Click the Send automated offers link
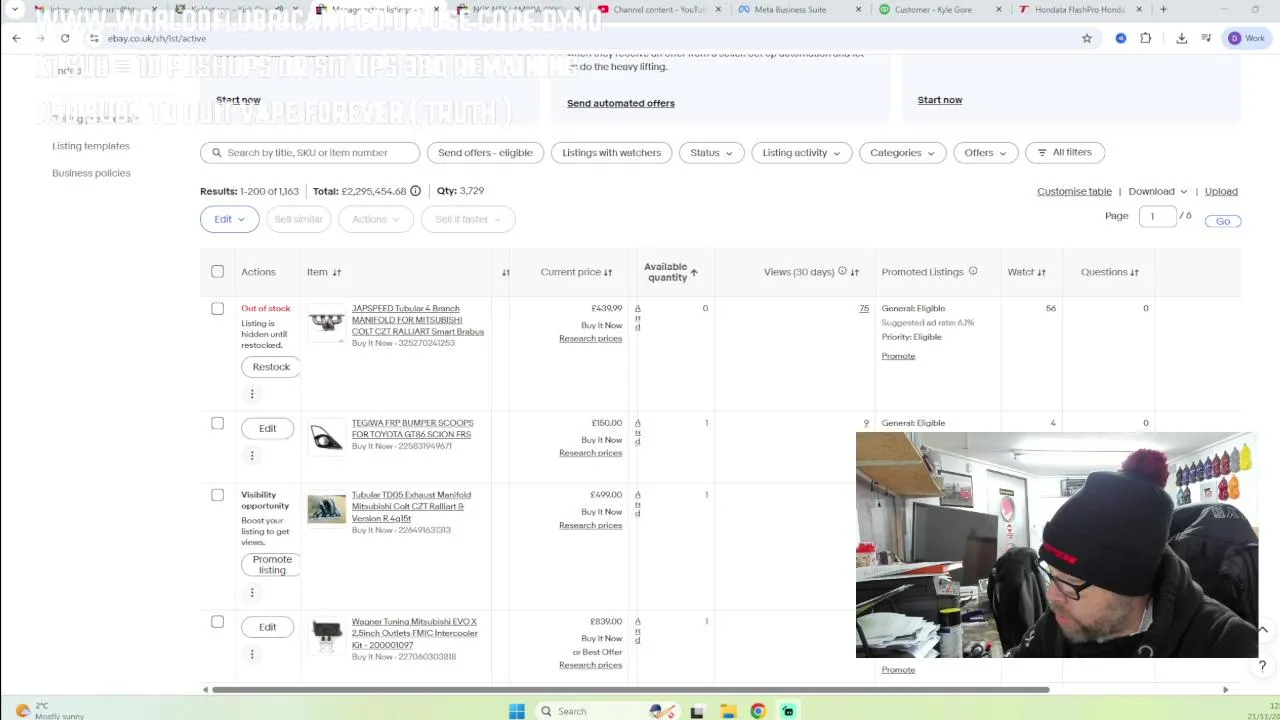Image resolution: width=1280 pixels, height=720 pixels. click(x=621, y=103)
